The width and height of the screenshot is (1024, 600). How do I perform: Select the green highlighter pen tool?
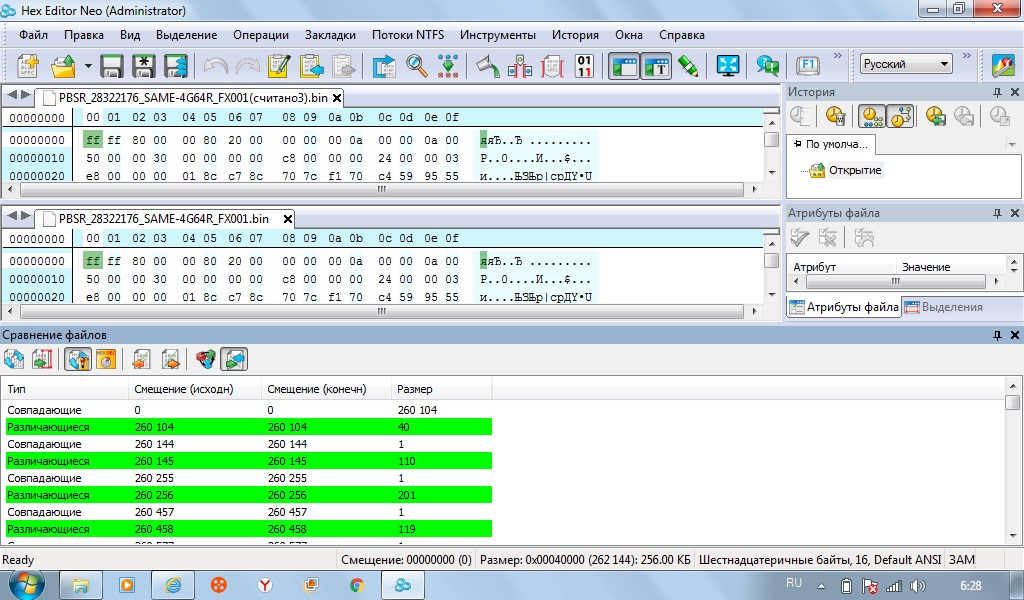click(x=688, y=66)
